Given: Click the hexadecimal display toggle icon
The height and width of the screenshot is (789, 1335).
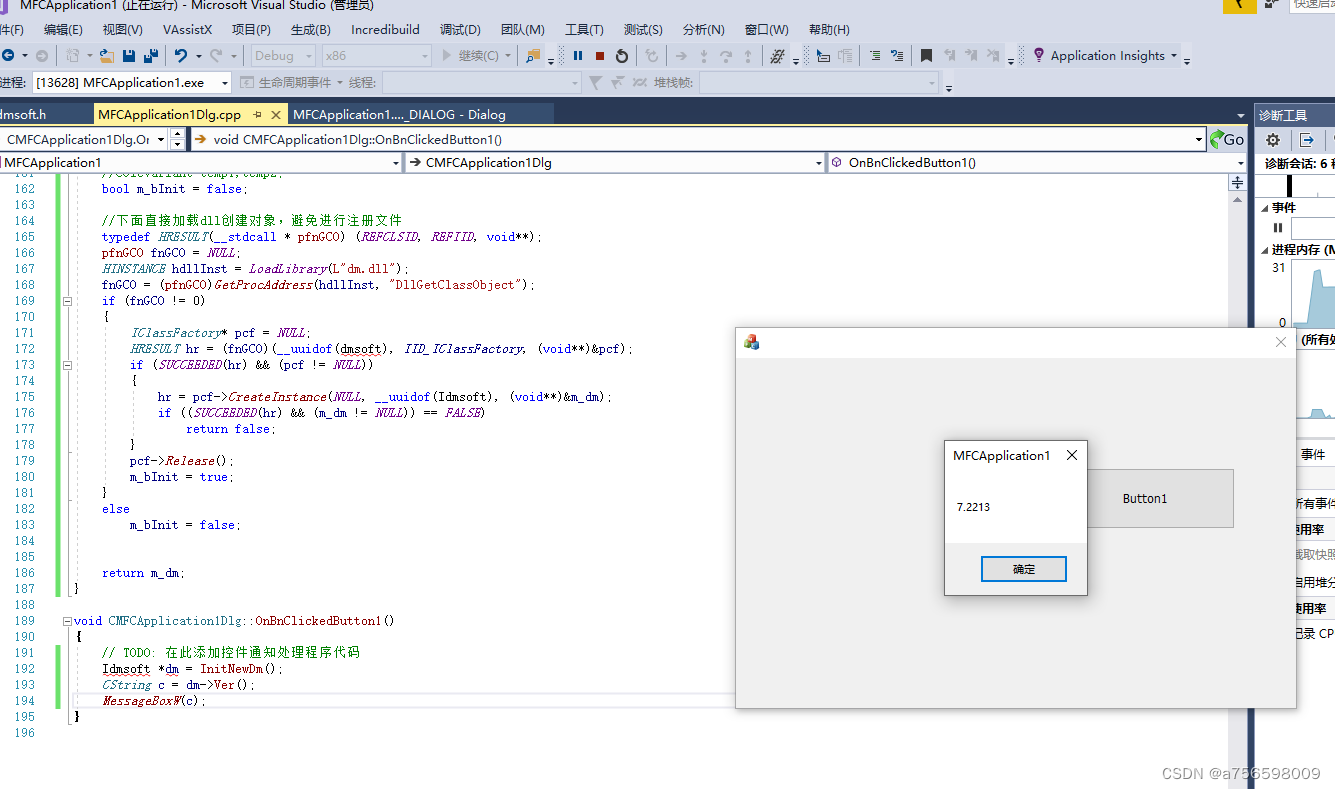Looking at the screenshot, I should point(776,56).
